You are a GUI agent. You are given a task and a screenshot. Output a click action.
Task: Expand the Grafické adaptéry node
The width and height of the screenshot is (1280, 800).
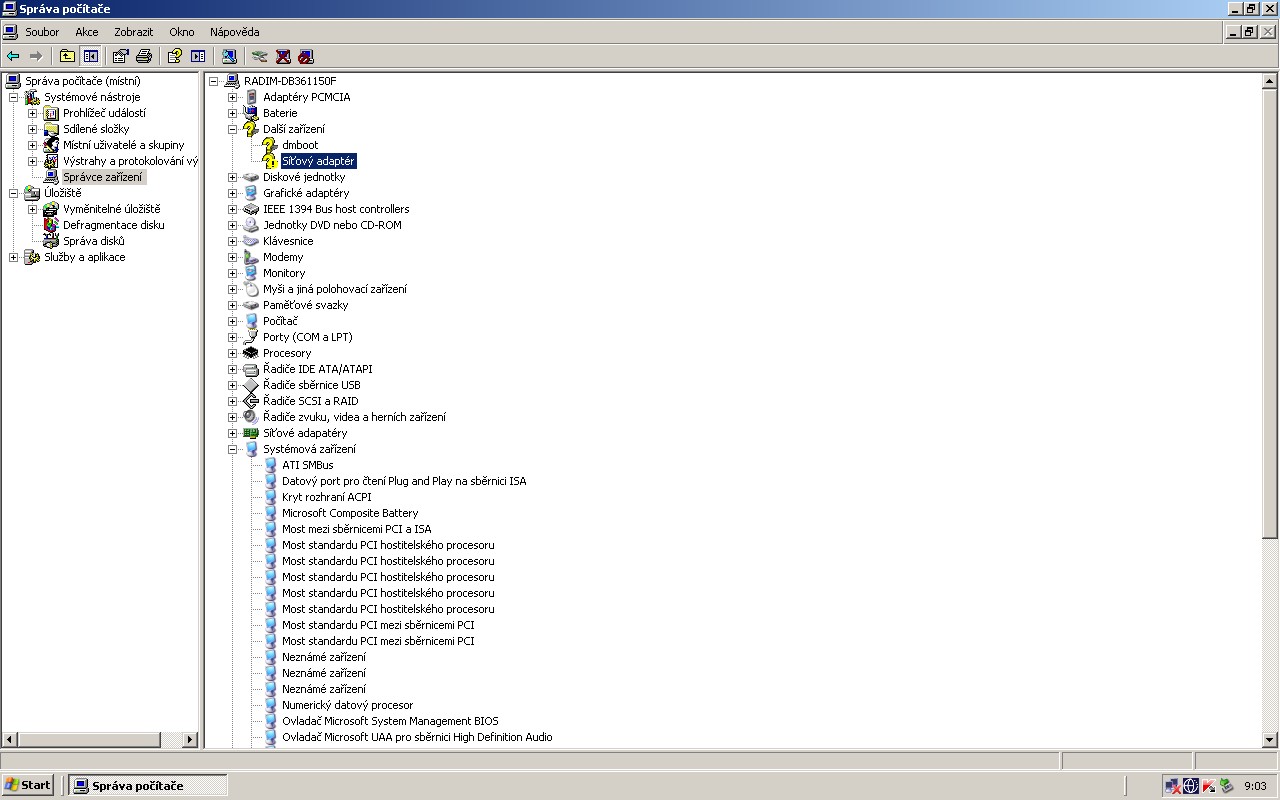pos(233,193)
